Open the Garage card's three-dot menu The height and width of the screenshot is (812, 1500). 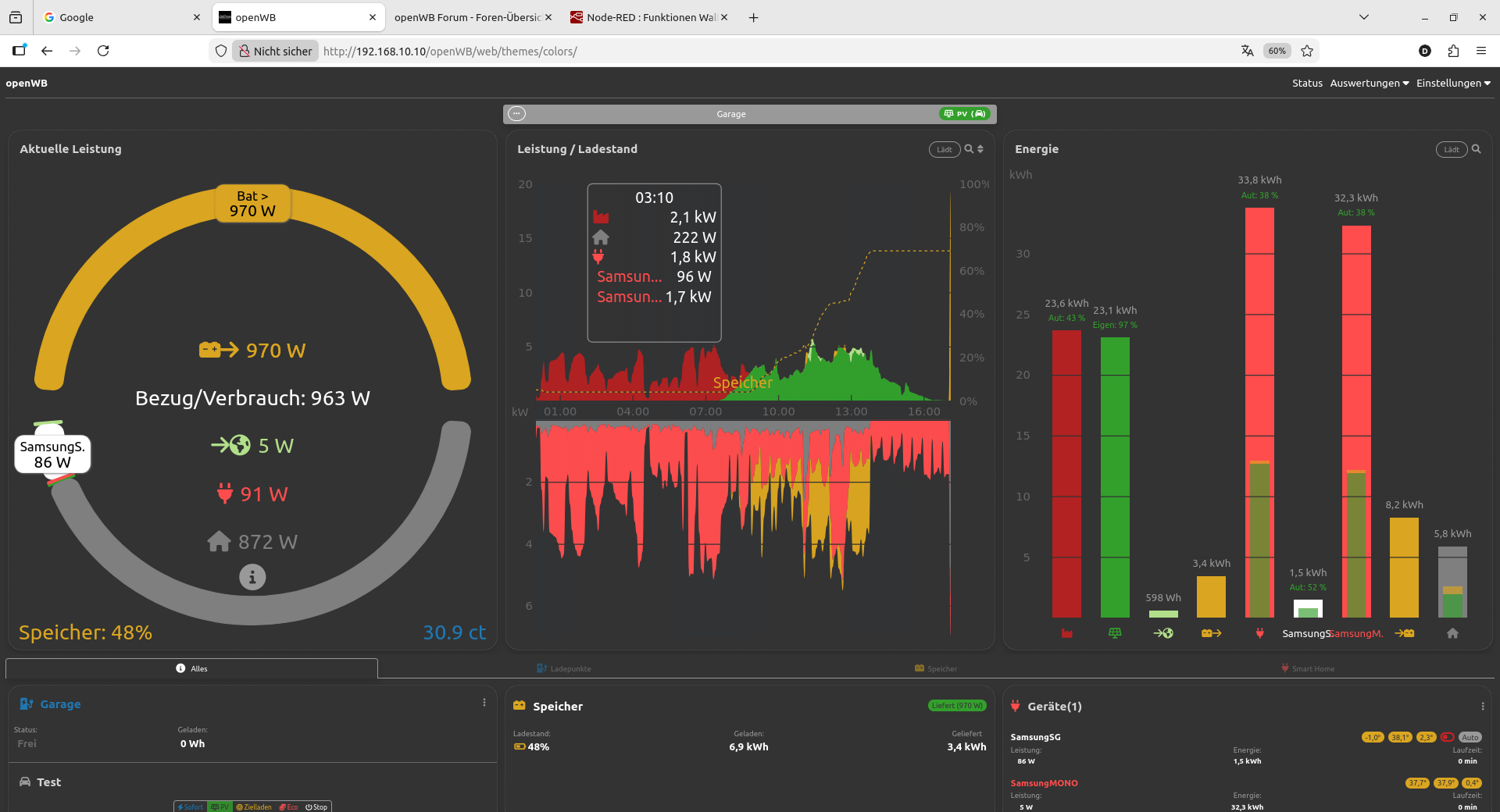point(484,703)
